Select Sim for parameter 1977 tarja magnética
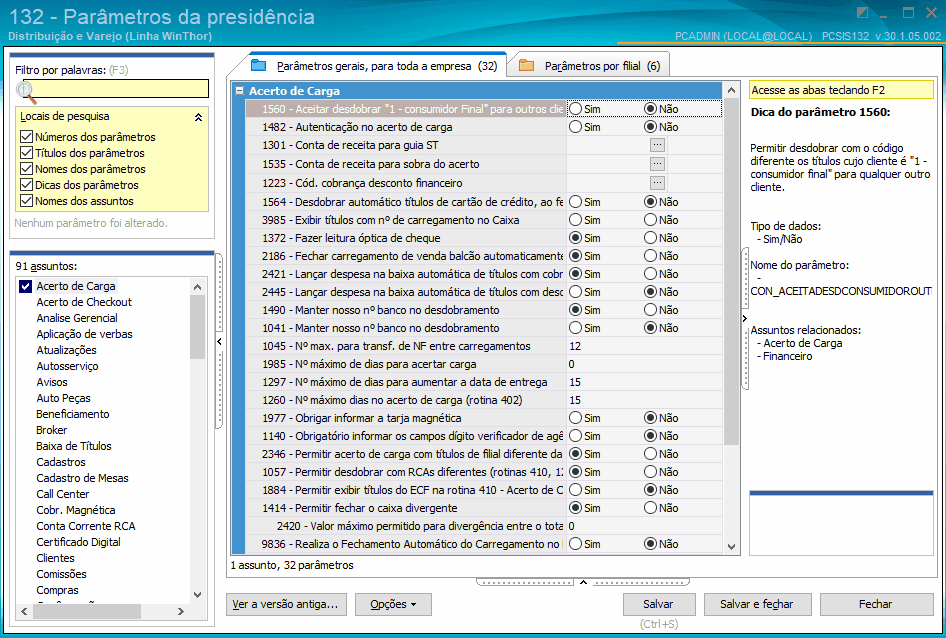 pyautogui.click(x=576, y=418)
